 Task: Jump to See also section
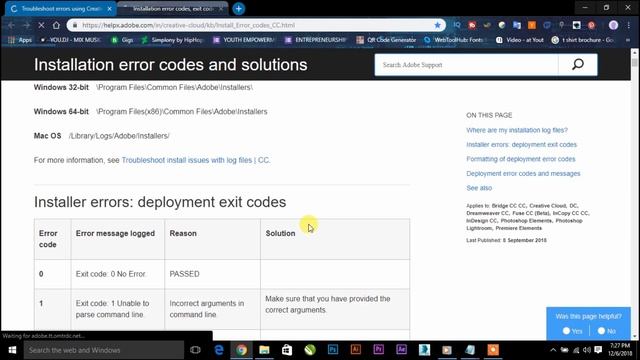pyautogui.click(x=479, y=188)
